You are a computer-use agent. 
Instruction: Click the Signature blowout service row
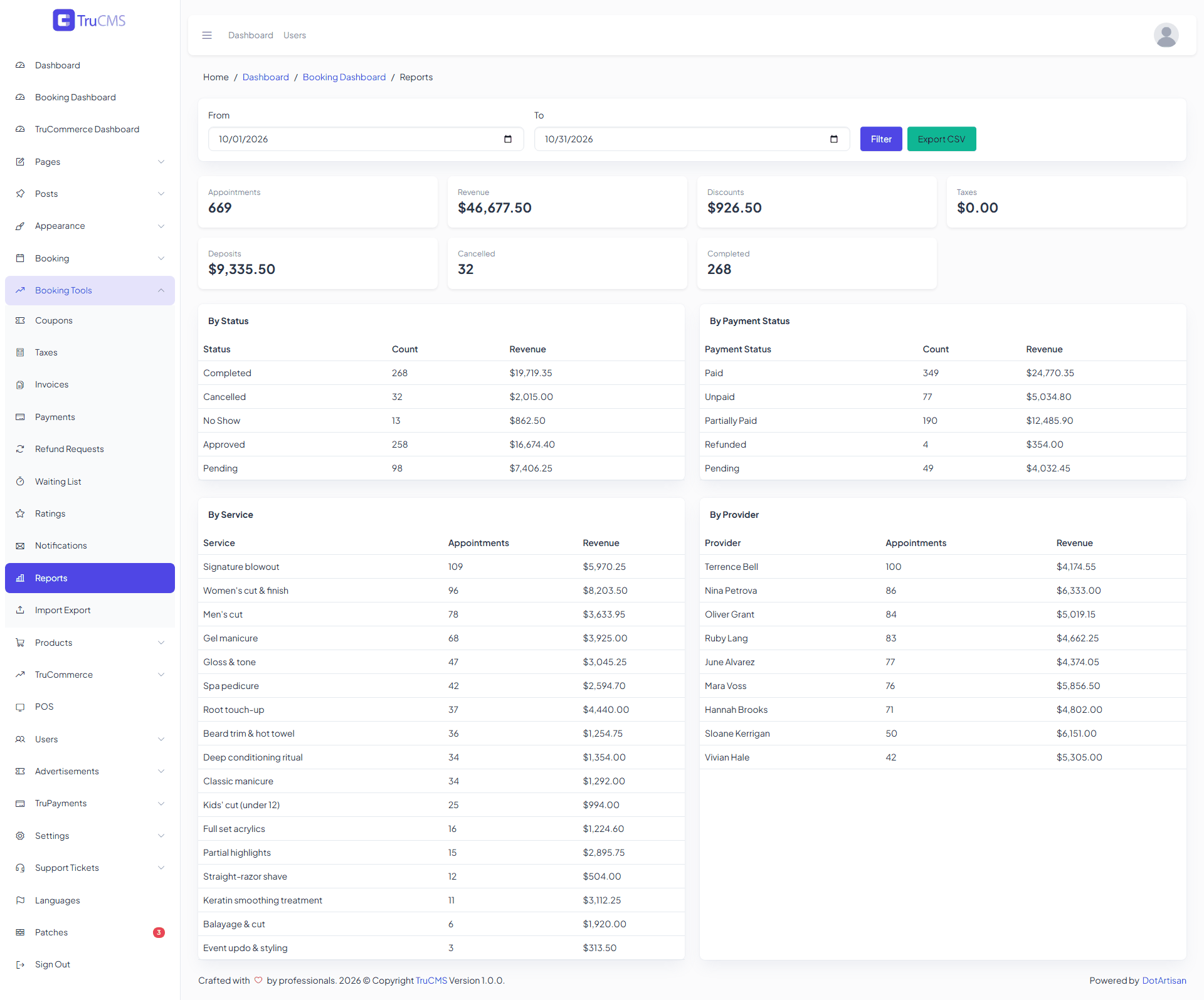441,567
